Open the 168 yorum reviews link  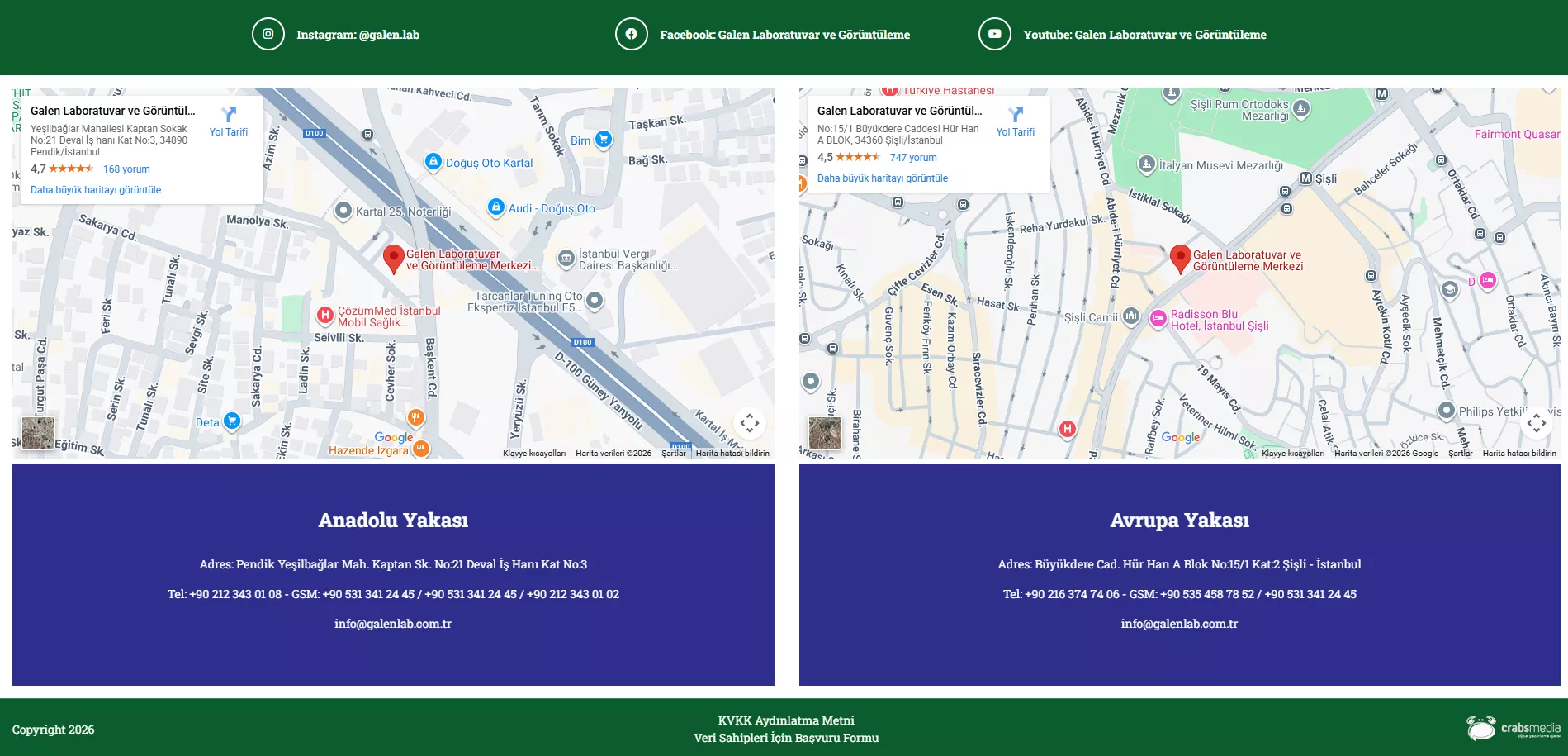point(126,169)
